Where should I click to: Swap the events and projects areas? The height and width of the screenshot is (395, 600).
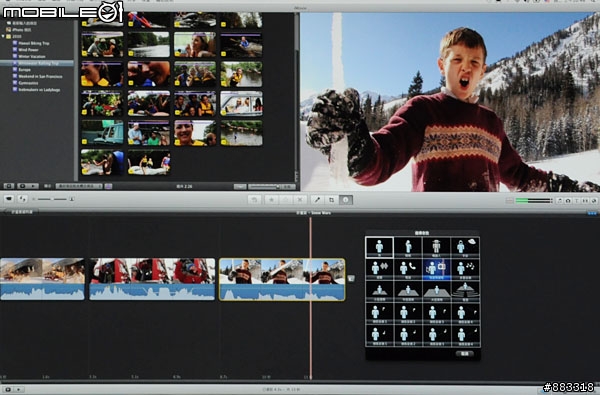pyautogui.click(x=23, y=199)
